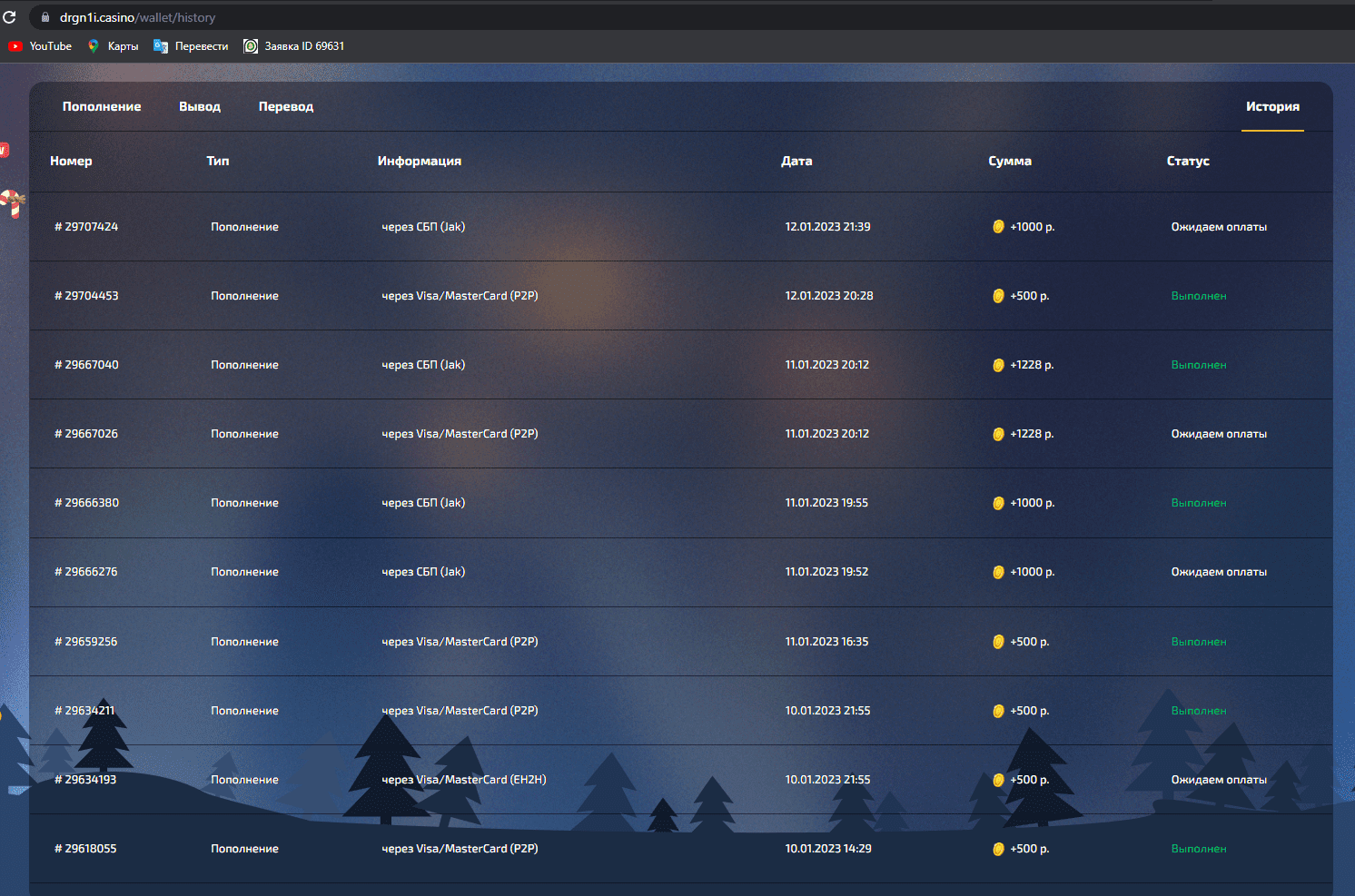Viewport: 1355px width, 896px height.
Task: Click coin icon in row 29618055
Action: coord(998,849)
